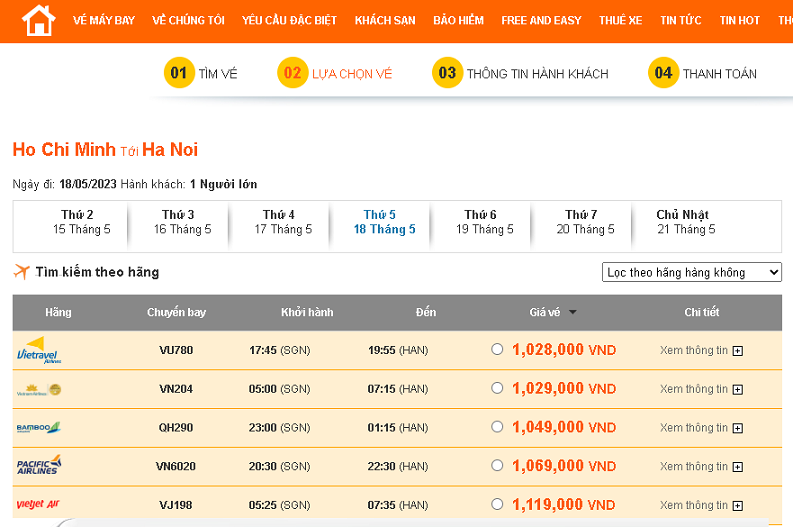Viewport: 793px width, 527px height.
Task: Click Xem thông tin for VN6020
Action: click(693, 466)
